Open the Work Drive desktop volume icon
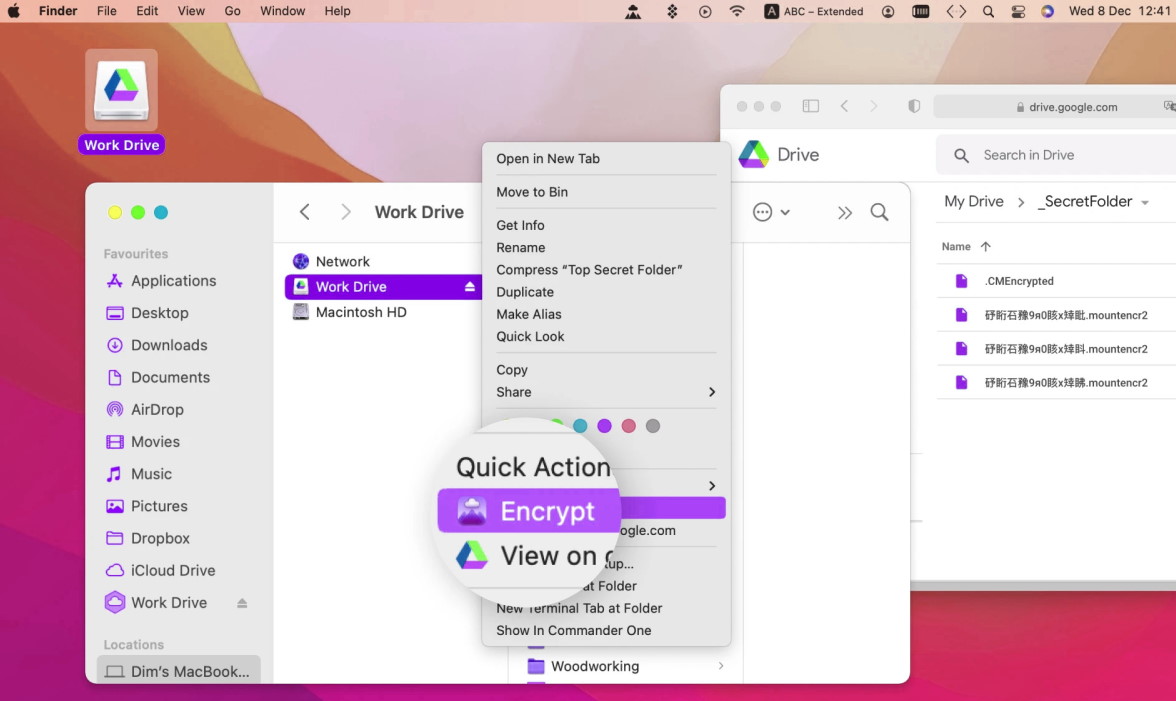The width and height of the screenshot is (1176, 701). [x=122, y=91]
